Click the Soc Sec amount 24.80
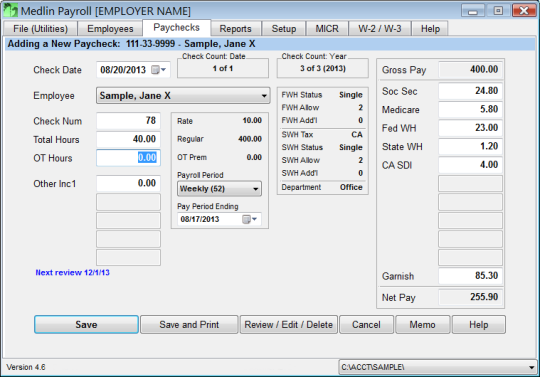540x377 pixels. click(x=470, y=91)
